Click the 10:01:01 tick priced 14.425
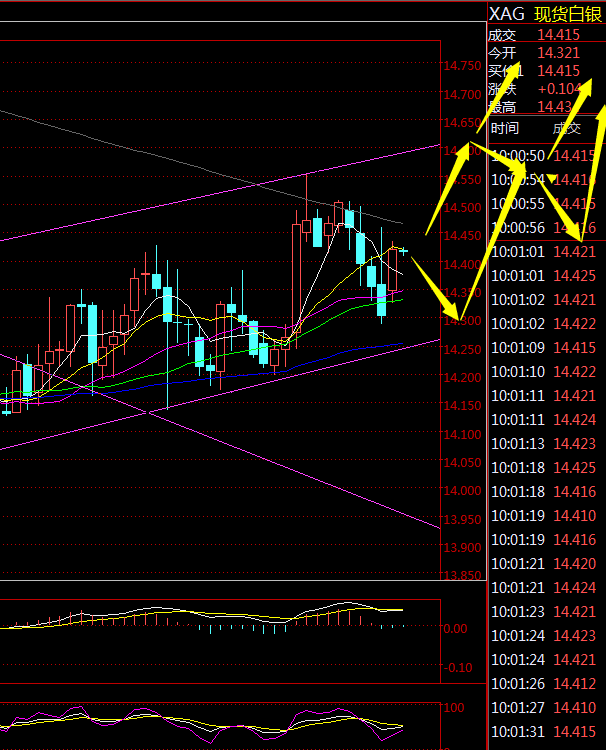The width and height of the screenshot is (606, 750). point(543,276)
